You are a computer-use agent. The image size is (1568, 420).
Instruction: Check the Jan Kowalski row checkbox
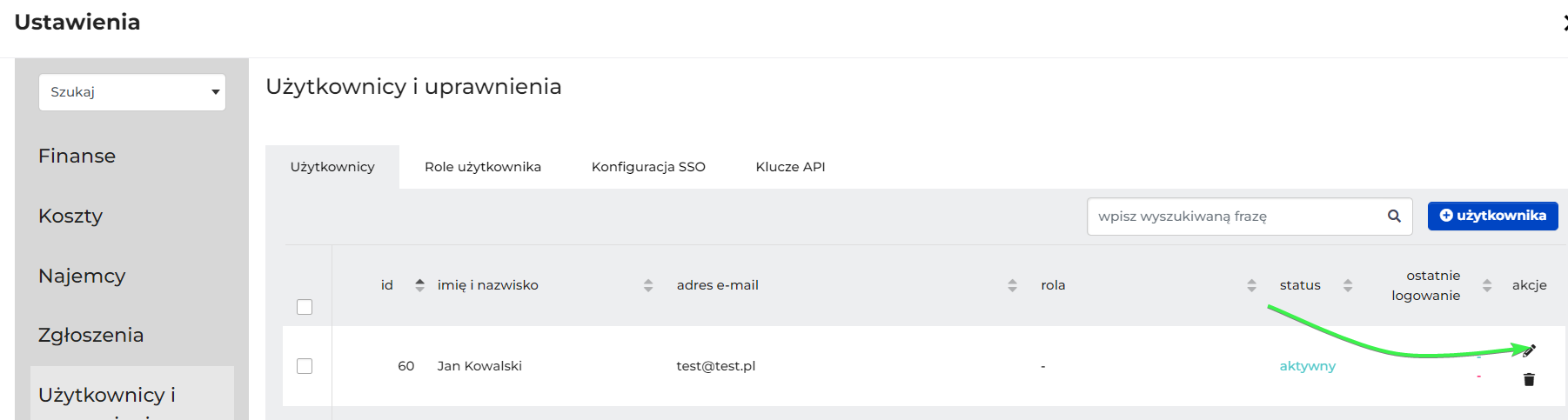tap(305, 366)
